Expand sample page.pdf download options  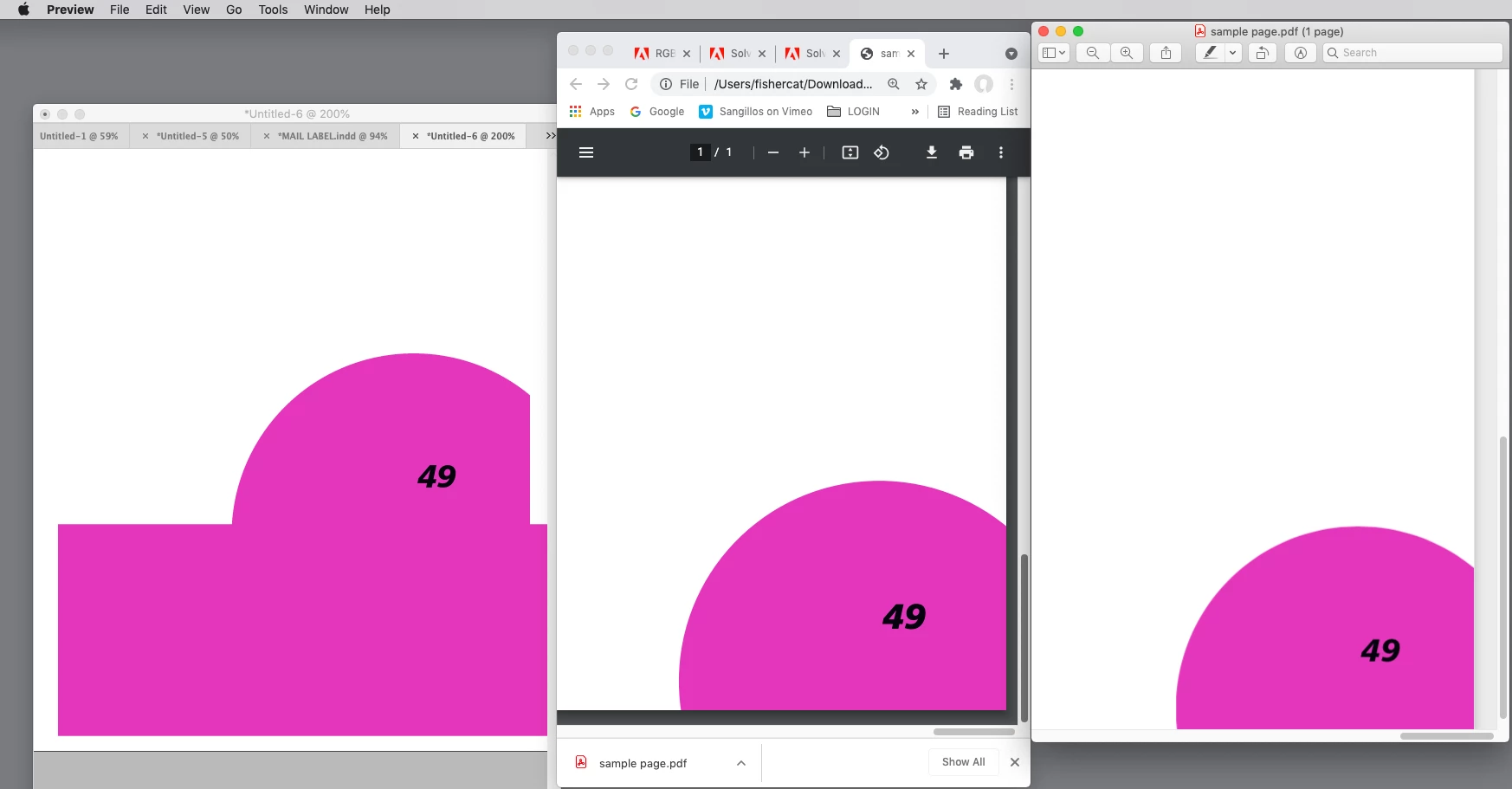741,763
